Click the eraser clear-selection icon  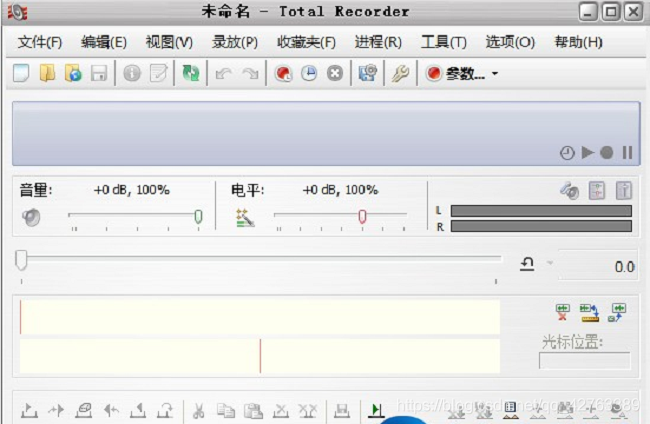[84, 410]
